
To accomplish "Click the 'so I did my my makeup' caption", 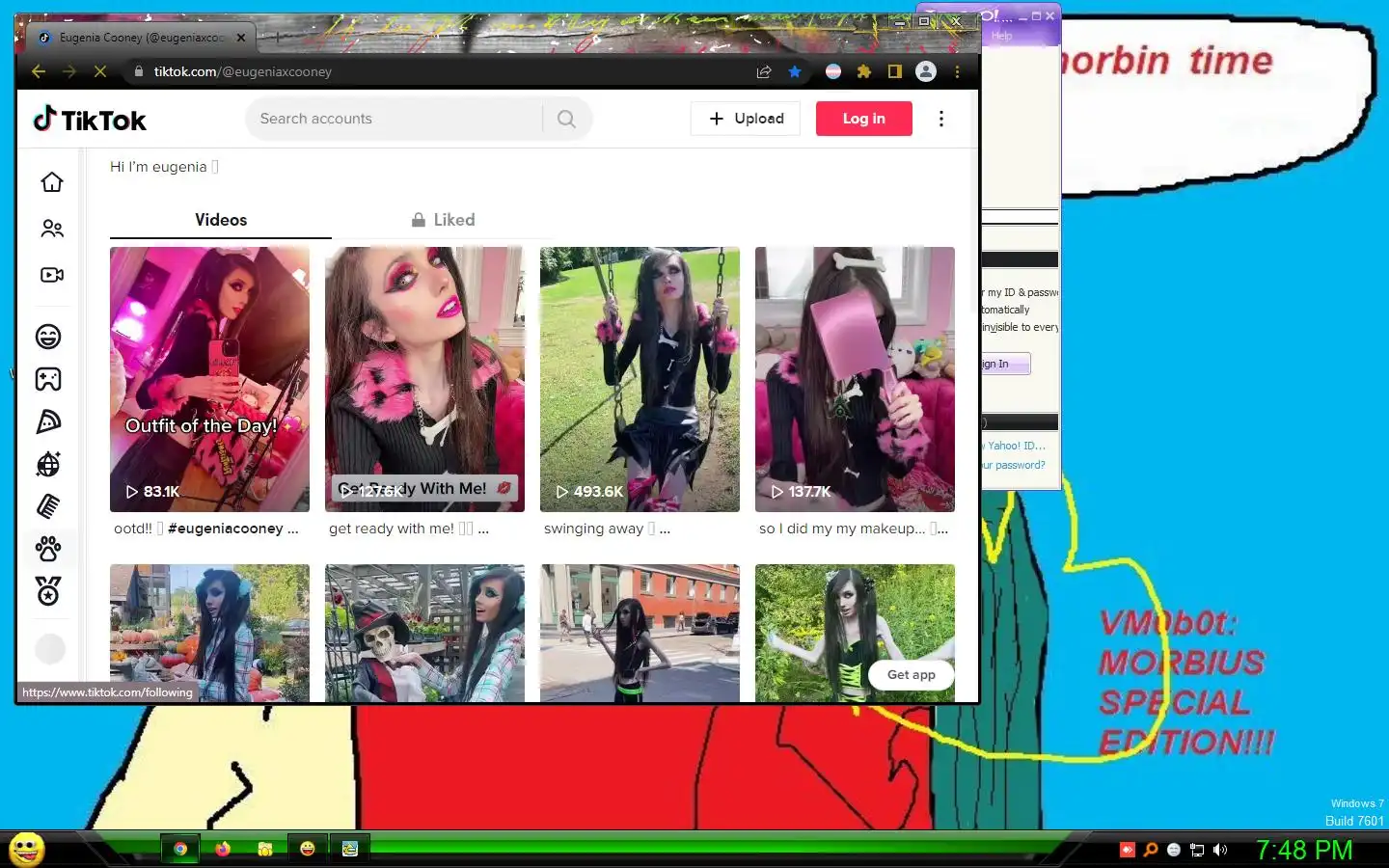I will tap(842, 529).
